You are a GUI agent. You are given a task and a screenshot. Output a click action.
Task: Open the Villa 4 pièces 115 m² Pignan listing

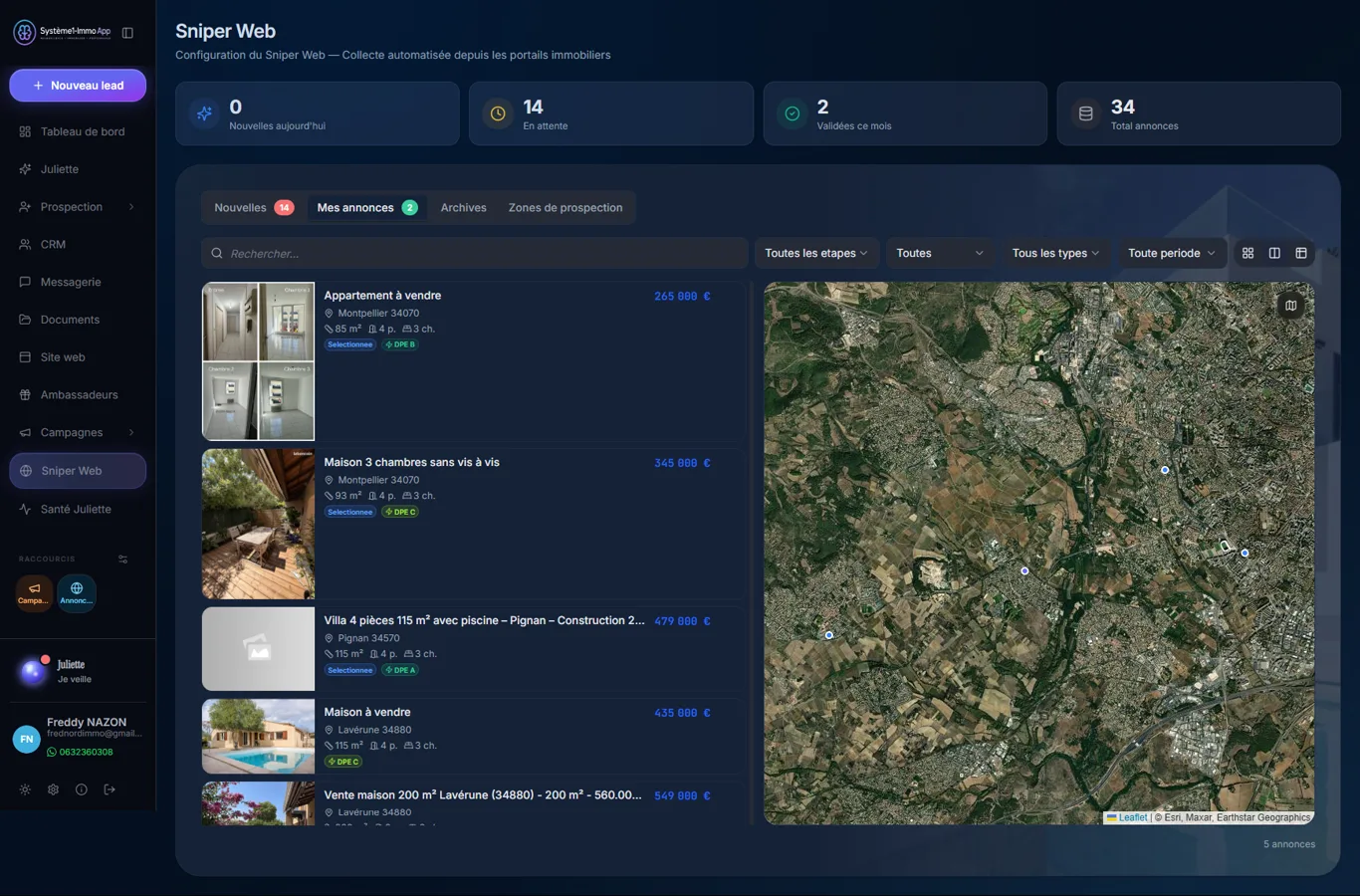484,621
